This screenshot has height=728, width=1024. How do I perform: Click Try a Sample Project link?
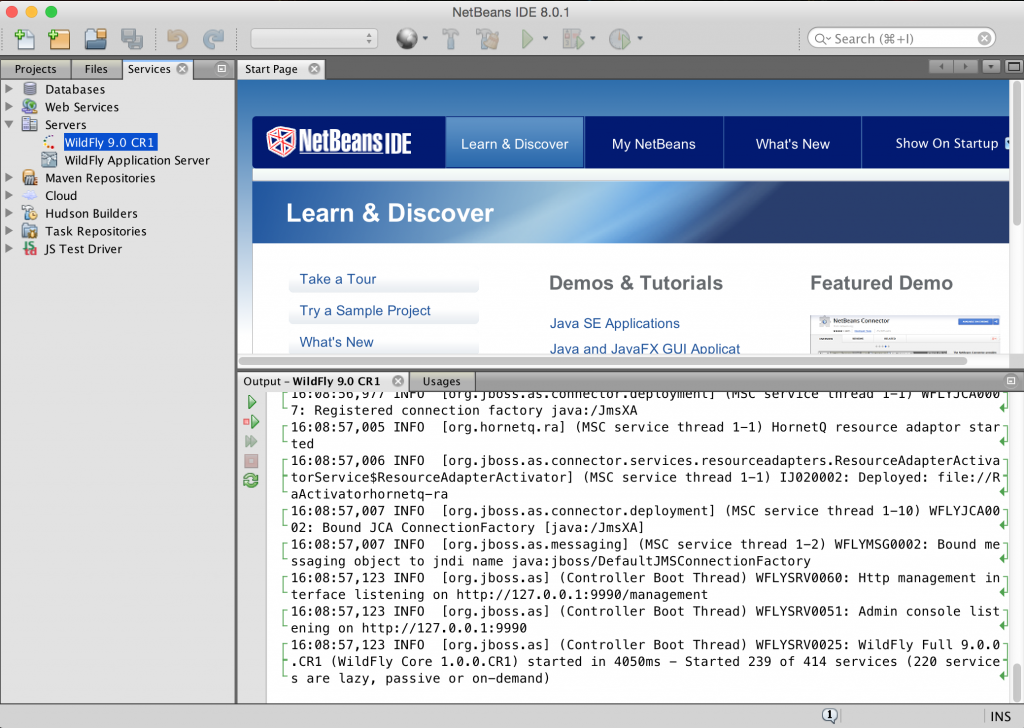click(x=365, y=311)
